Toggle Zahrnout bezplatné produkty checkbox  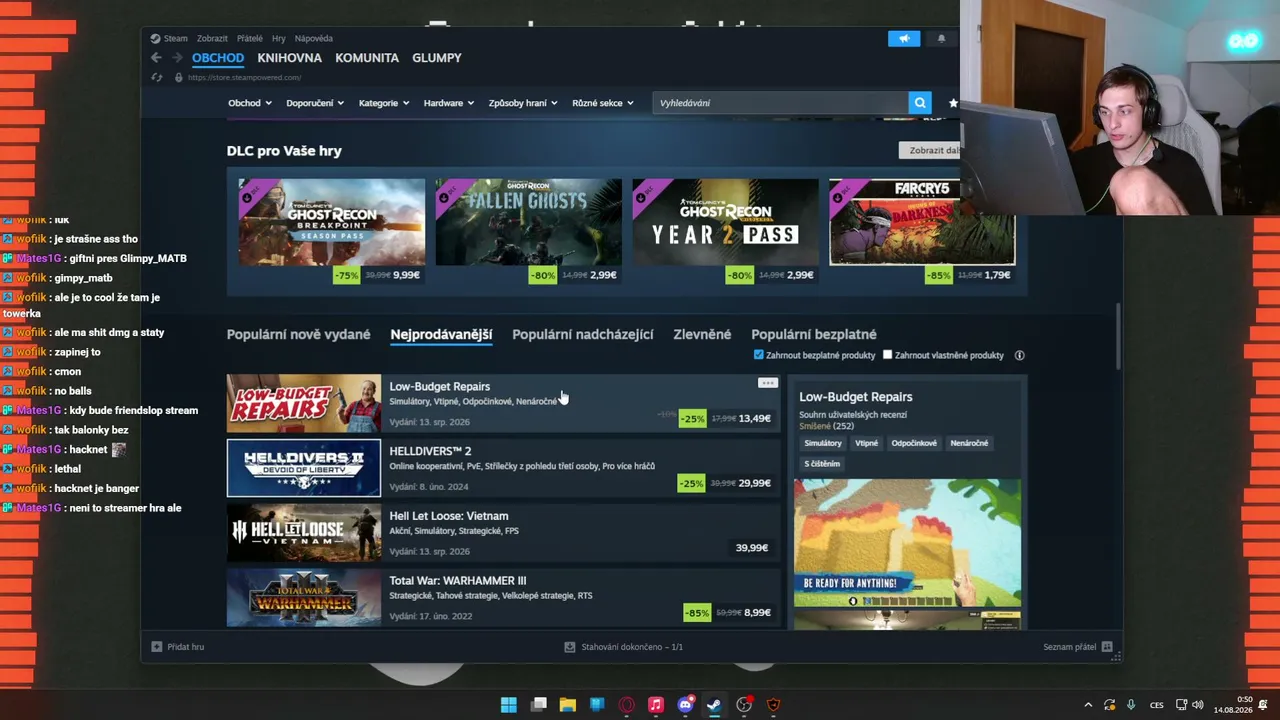pos(758,355)
